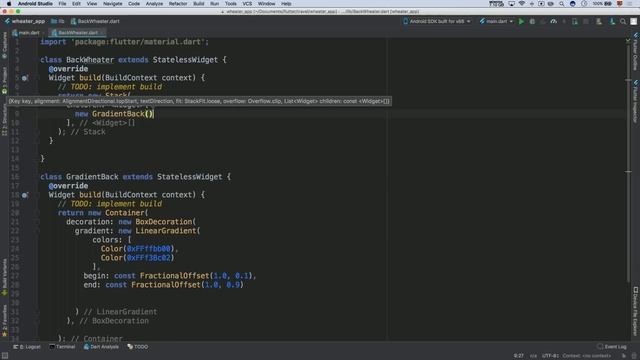The width and height of the screenshot is (640, 360).
Task: Open the Tools menu
Action: click(231, 4)
